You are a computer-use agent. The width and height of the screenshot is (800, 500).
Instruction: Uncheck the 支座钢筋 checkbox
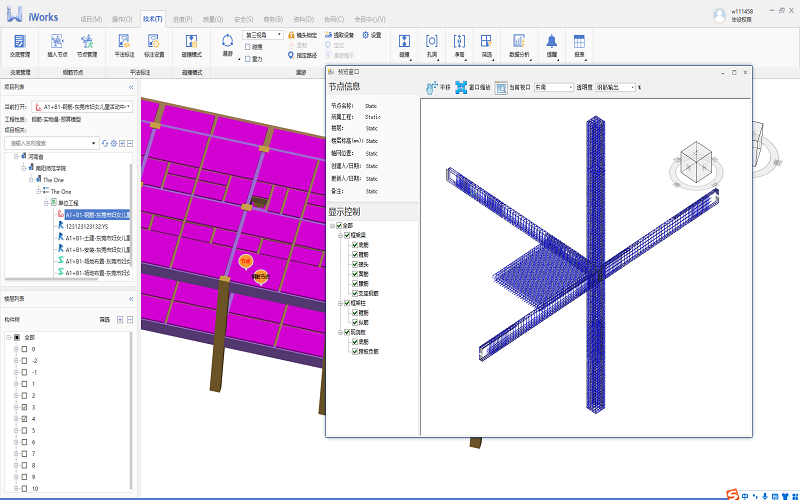355,293
